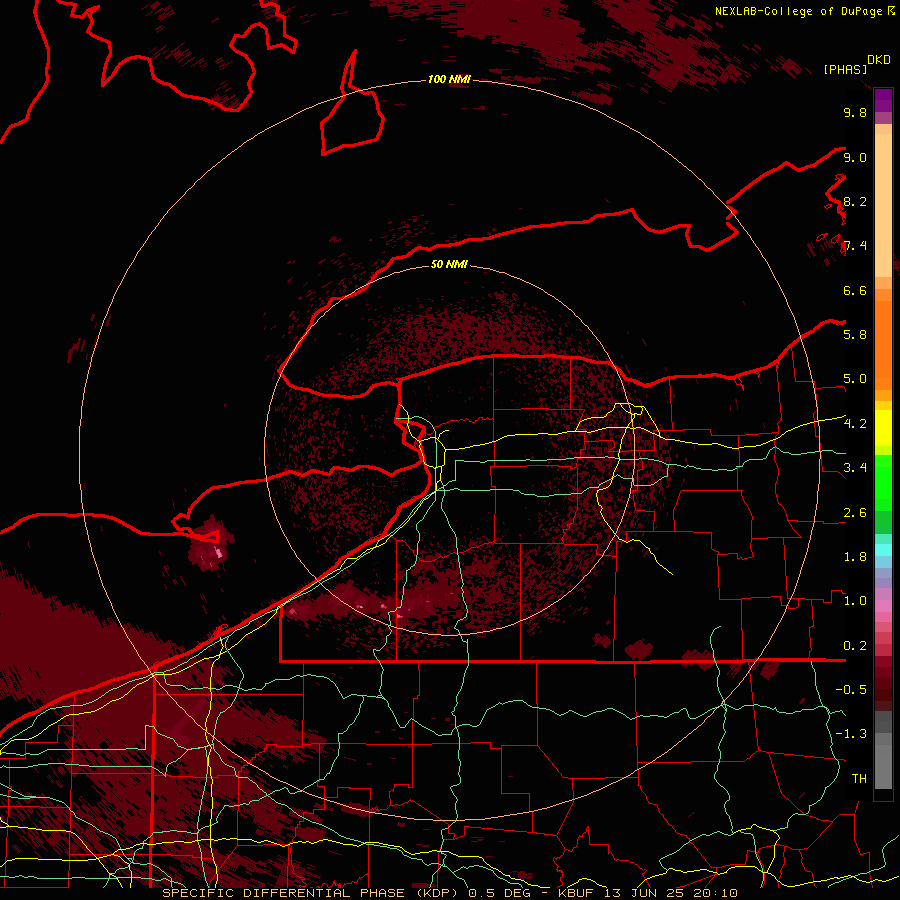This screenshot has width=900, height=900.
Task: Click the "20:10" time stamp
Action: (x=715, y=893)
